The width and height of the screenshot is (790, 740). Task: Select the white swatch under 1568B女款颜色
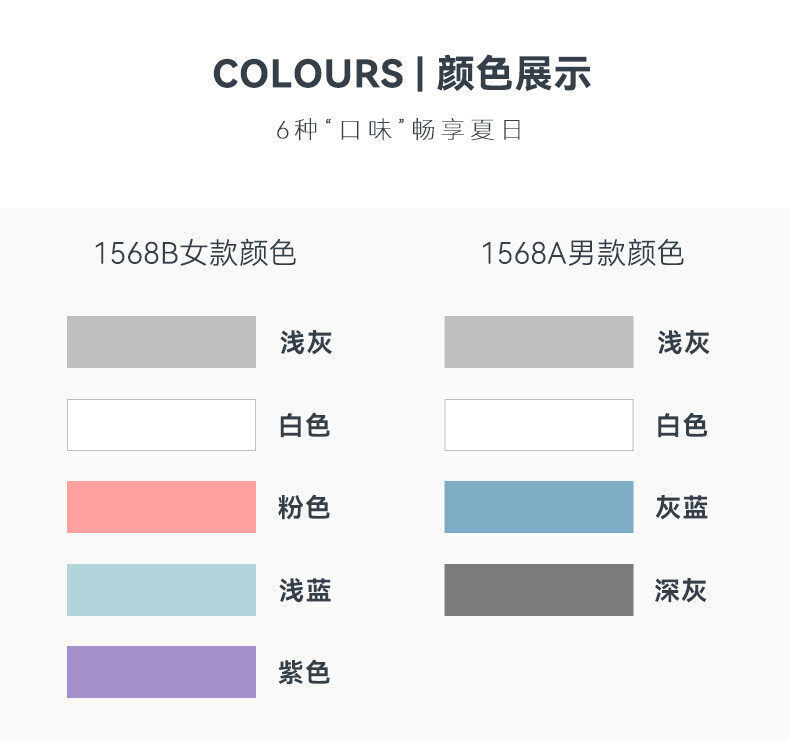pyautogui.click(x=161, y=425)
